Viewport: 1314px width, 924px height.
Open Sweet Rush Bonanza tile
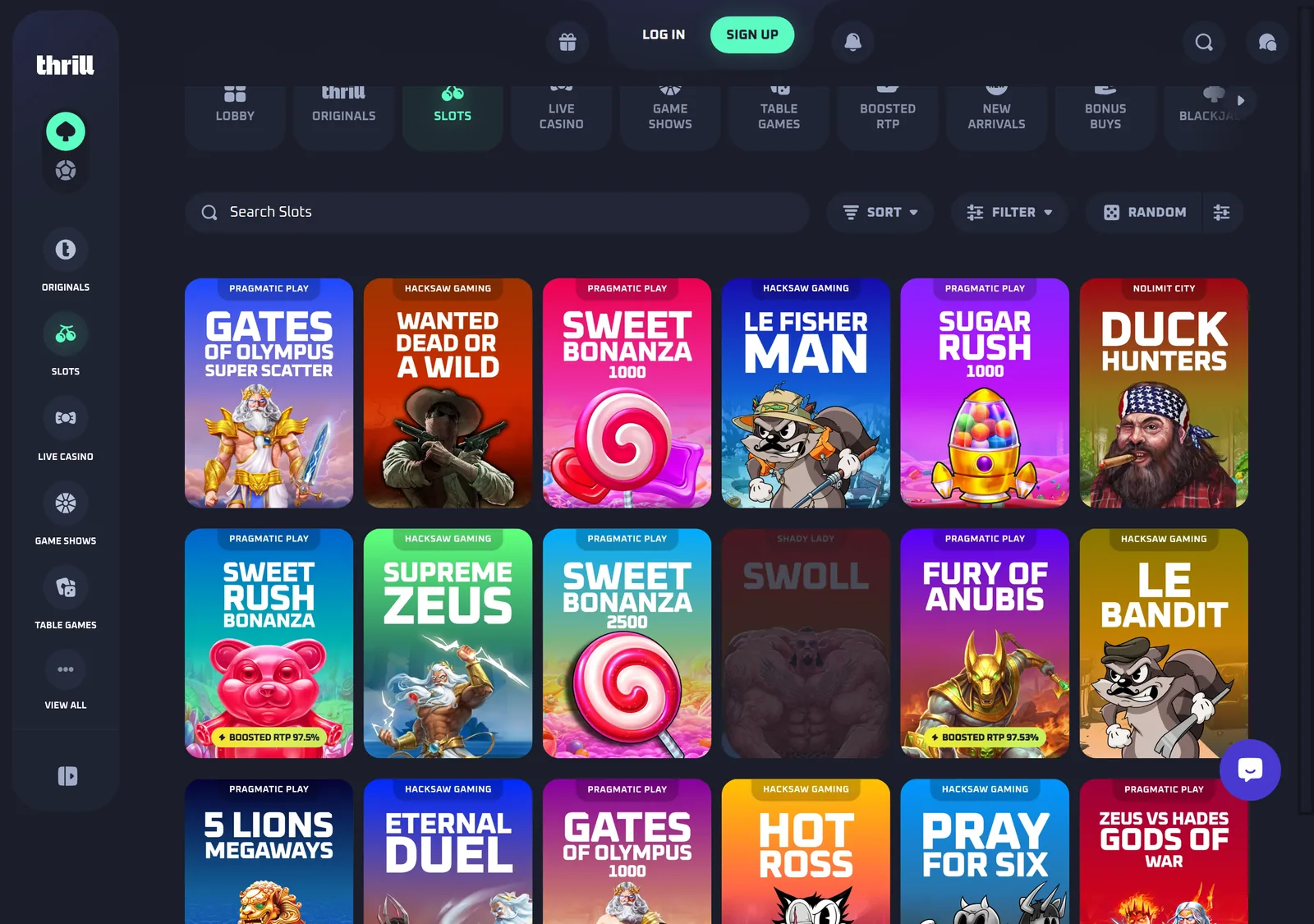tap(269, 643)
